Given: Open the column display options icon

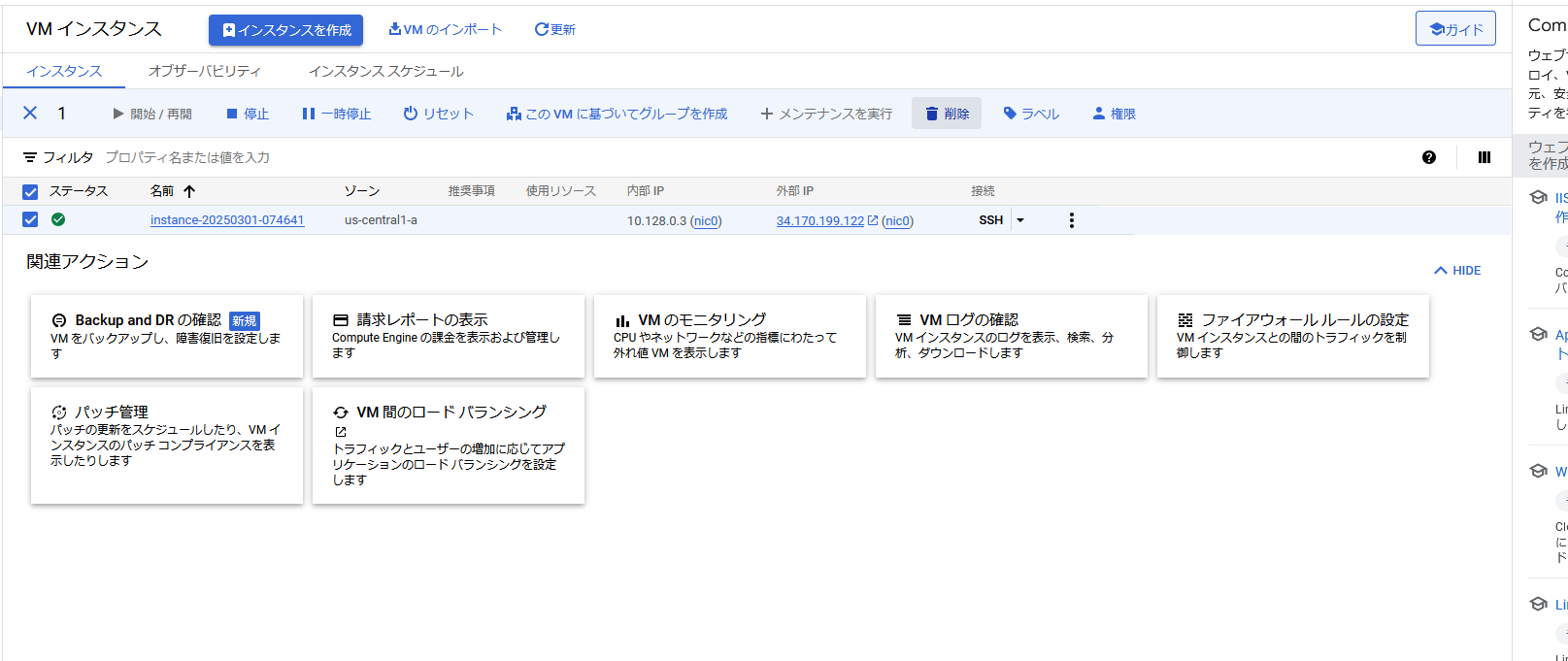Looking at the screenshot, I should click(x=1485, y=157).
